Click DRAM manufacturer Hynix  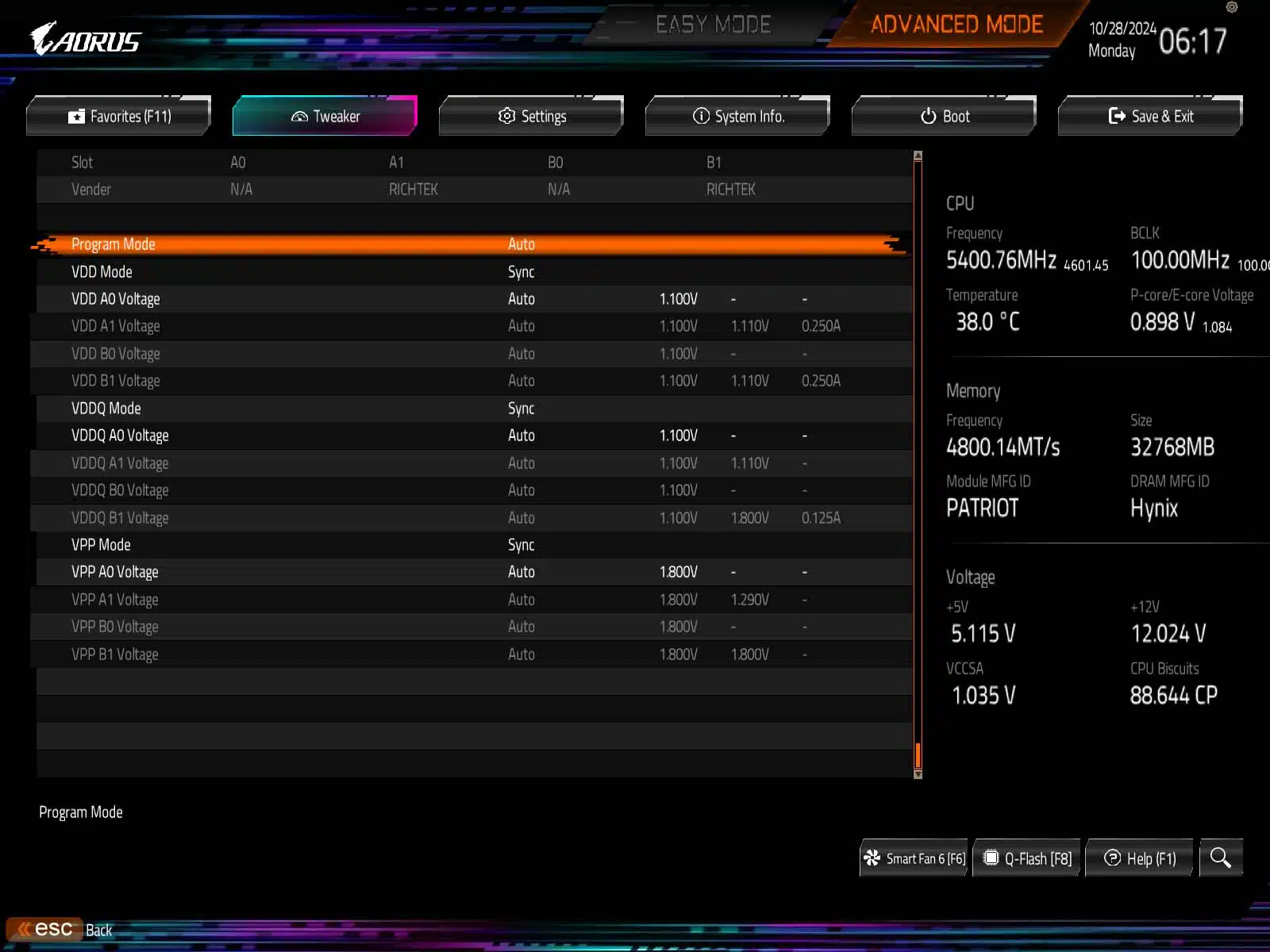[x=1154, y=509]
